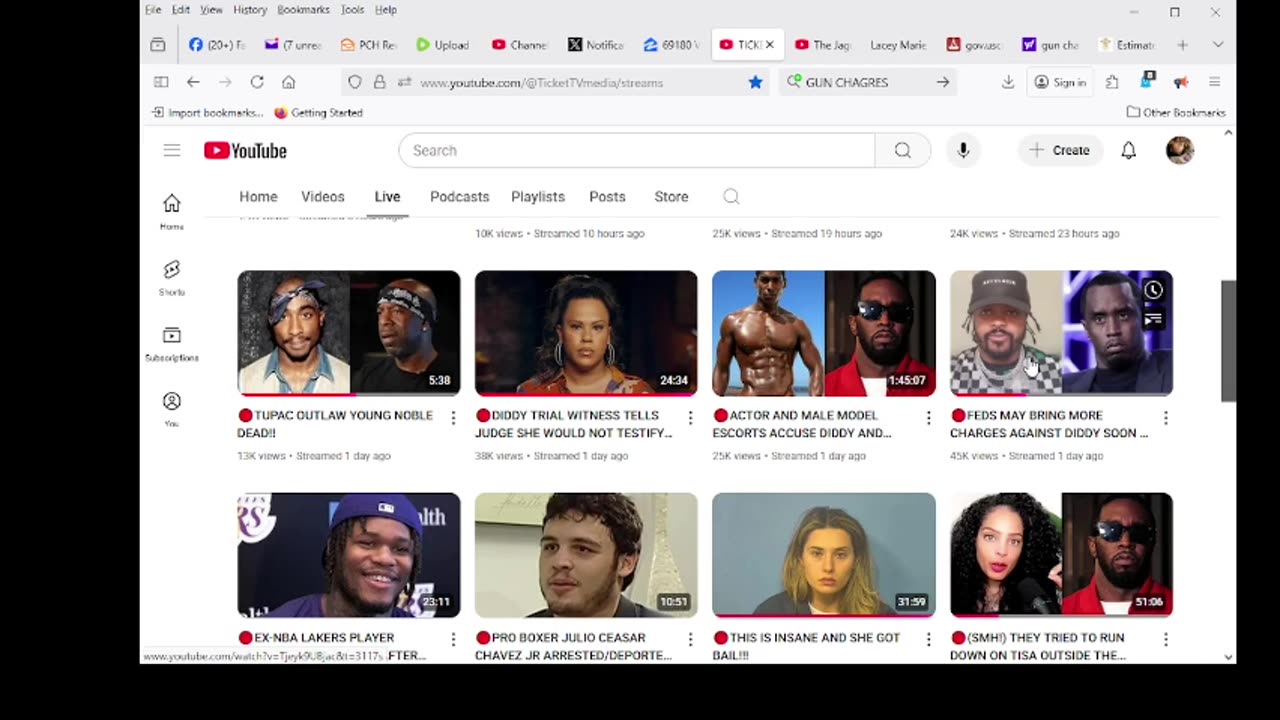
Task: Switch to the channel Playlists tab
Action: click(538, 197)
